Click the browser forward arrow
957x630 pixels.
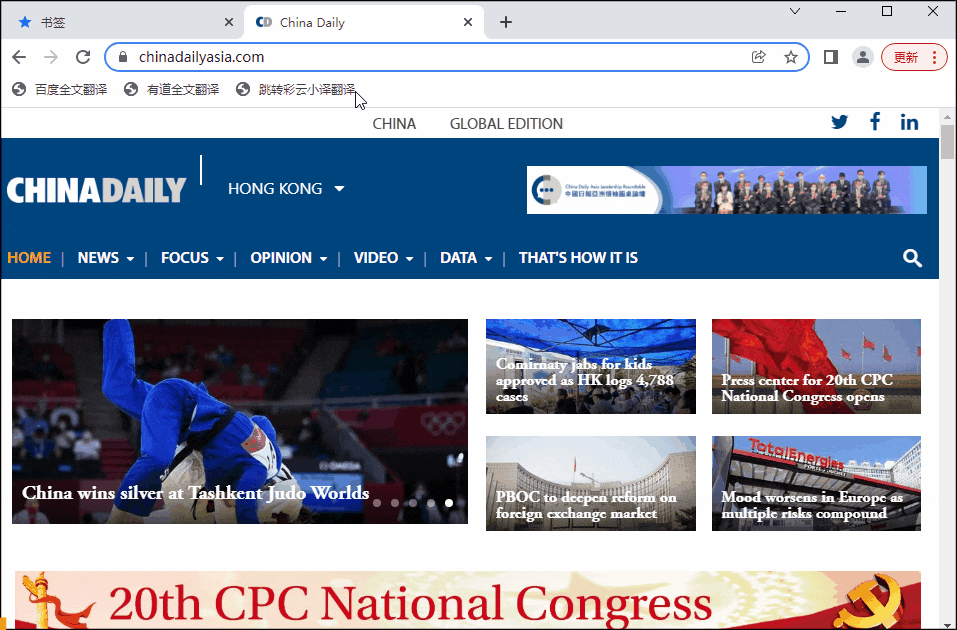(x=51, y=57)
